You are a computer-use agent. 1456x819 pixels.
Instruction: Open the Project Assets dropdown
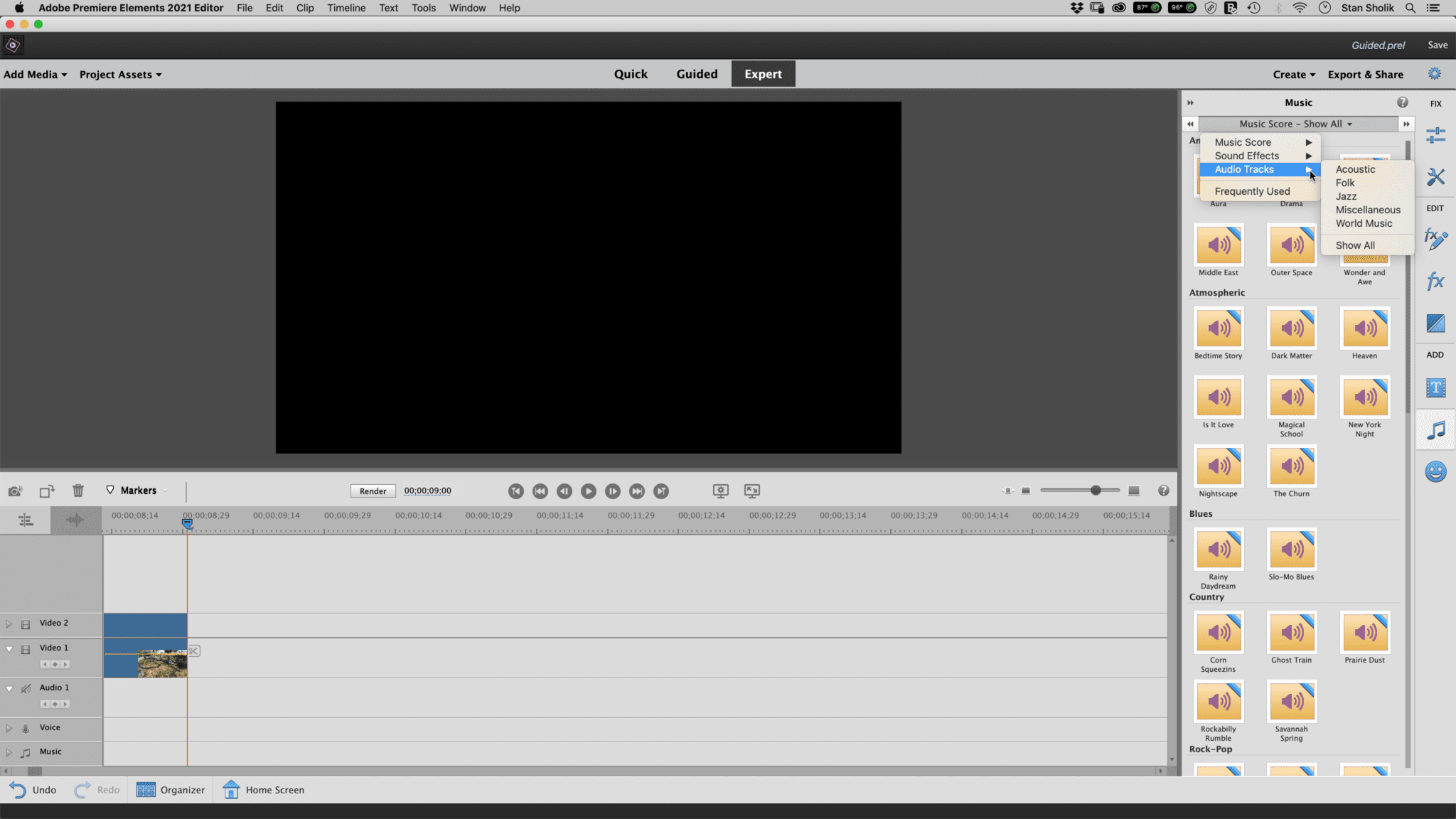120,75
